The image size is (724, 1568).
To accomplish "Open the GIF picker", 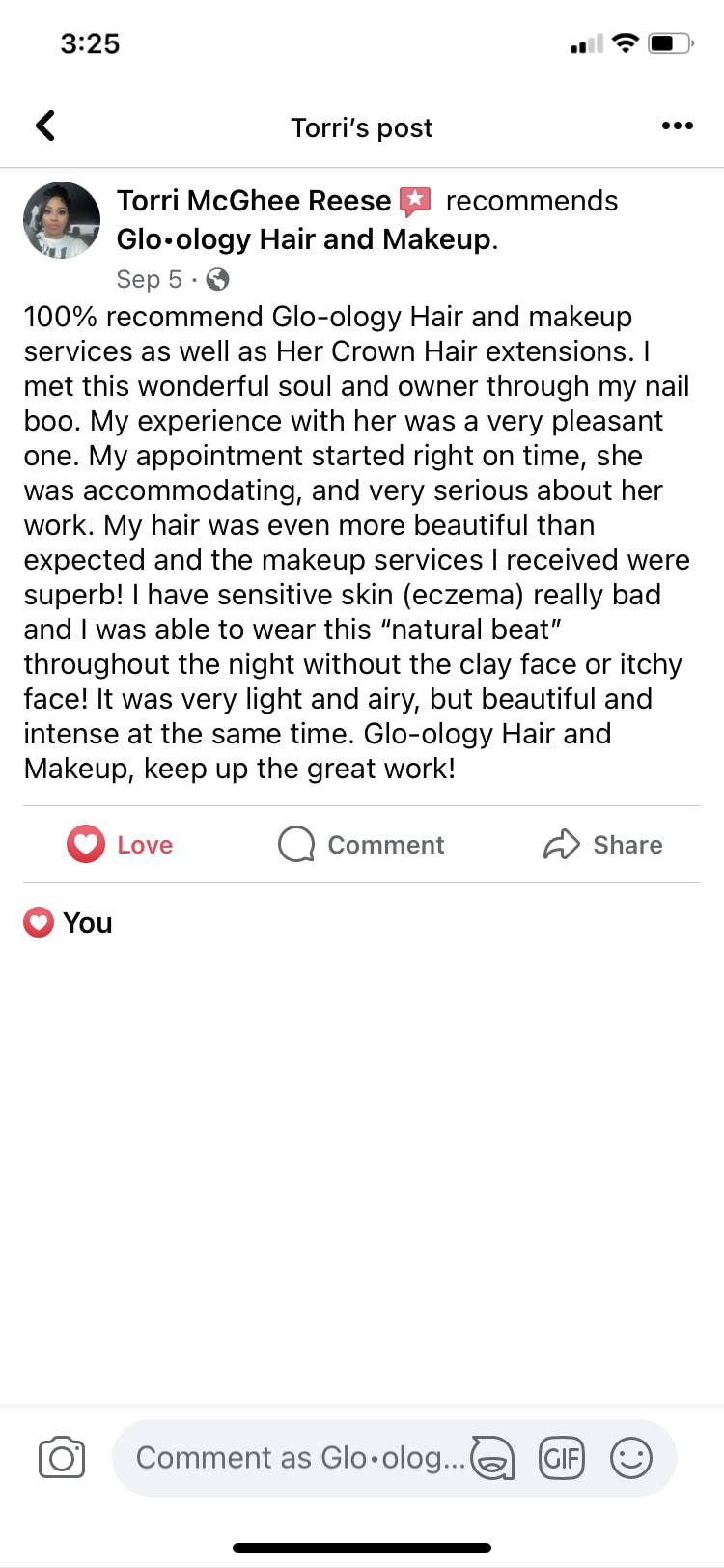I will point(562,1458).
